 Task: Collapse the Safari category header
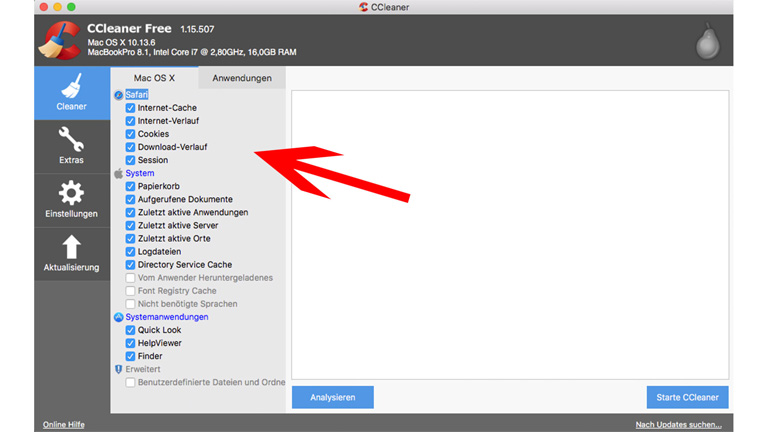(137, 95)
